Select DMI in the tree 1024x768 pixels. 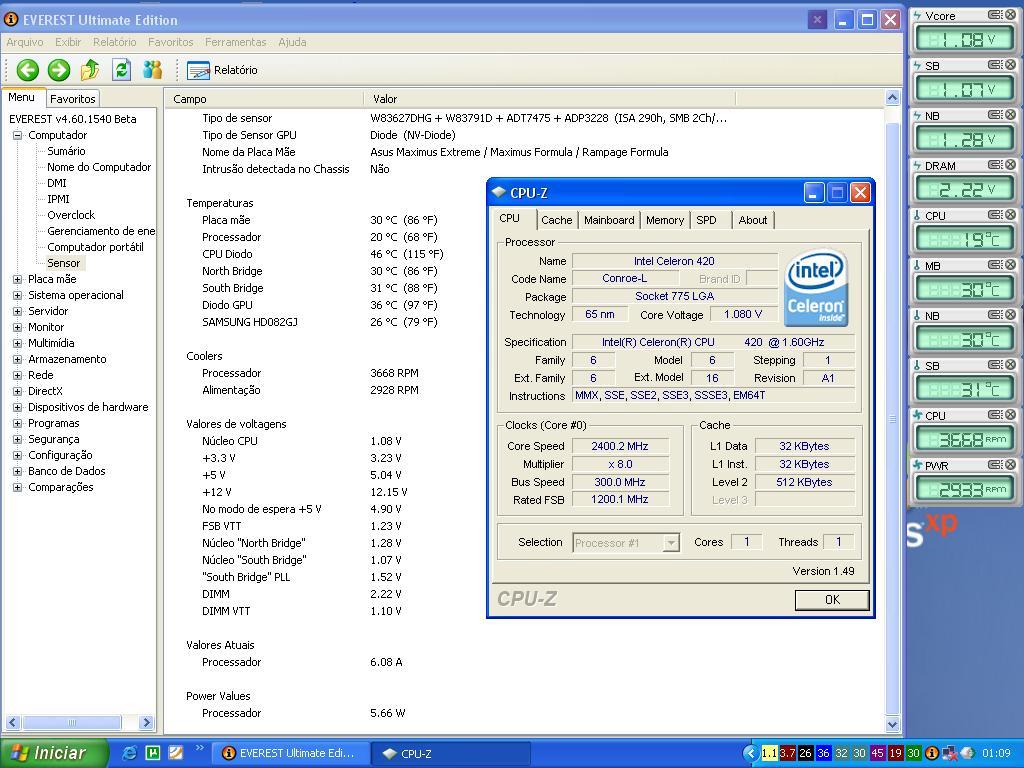[x=57, y=183]
